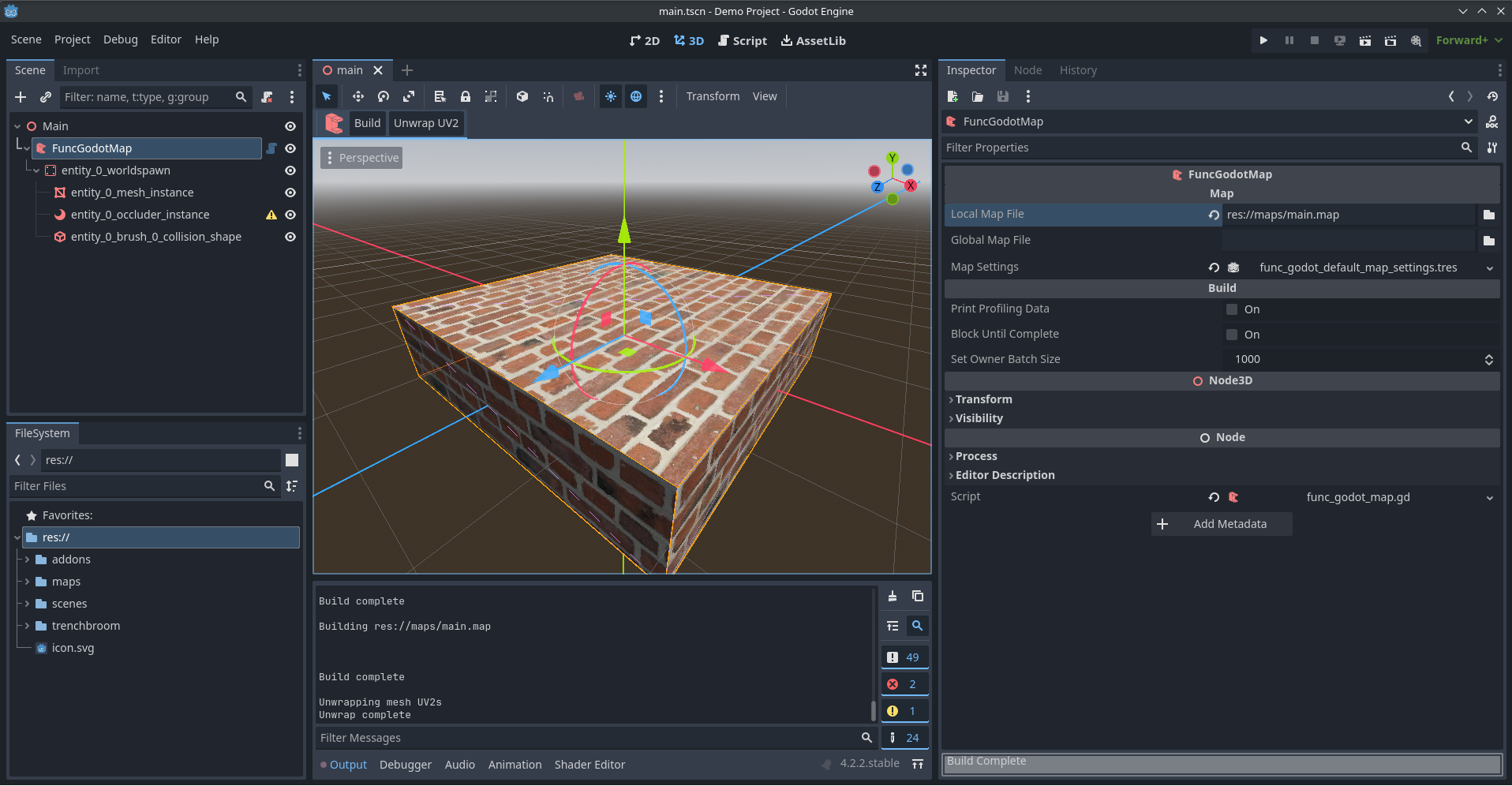Expand the Transform section
The width and height of the screenshot is (1512, 786).
click(x=983, y=399)
